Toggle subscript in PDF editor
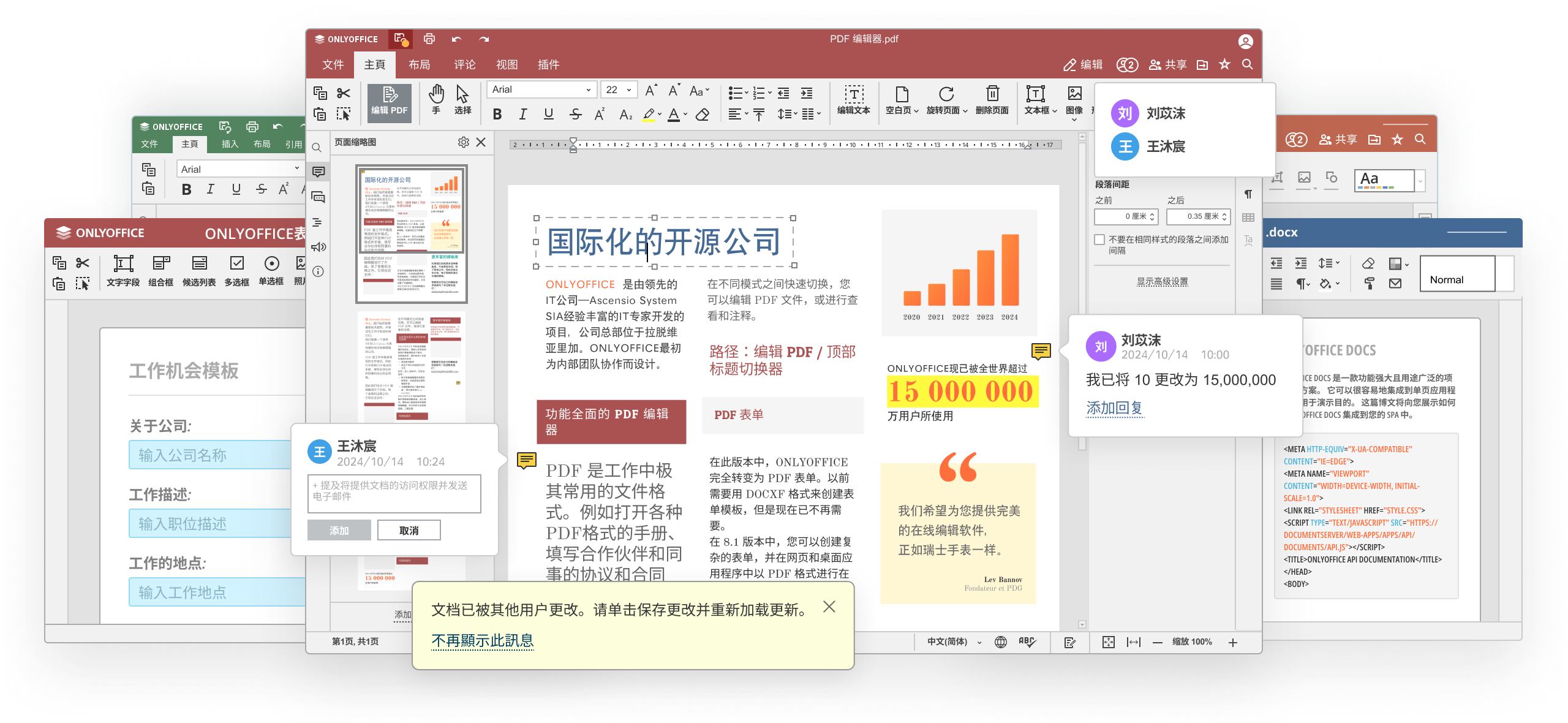This screenshot has height=723, width=1568. pos(625,115)
